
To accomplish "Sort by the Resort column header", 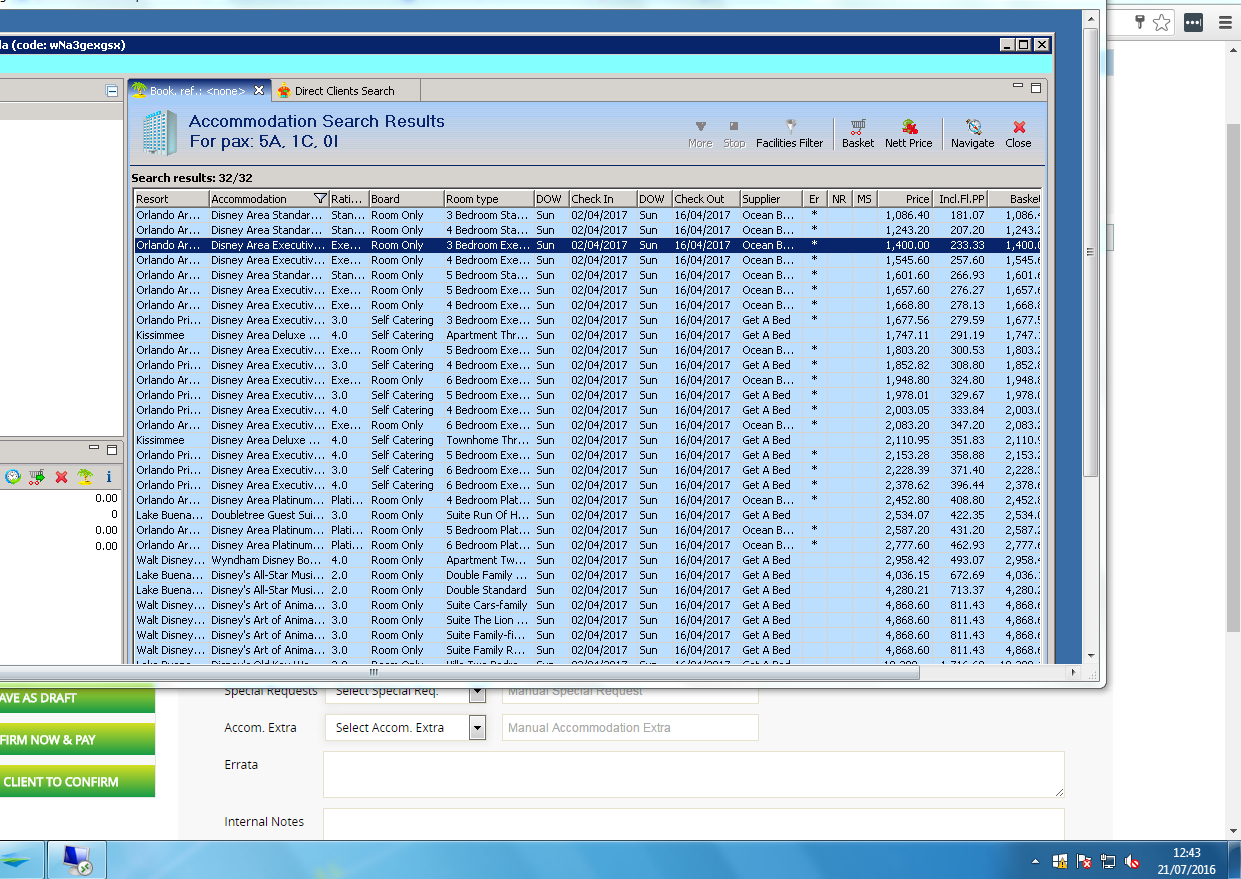I will point(172,199).
